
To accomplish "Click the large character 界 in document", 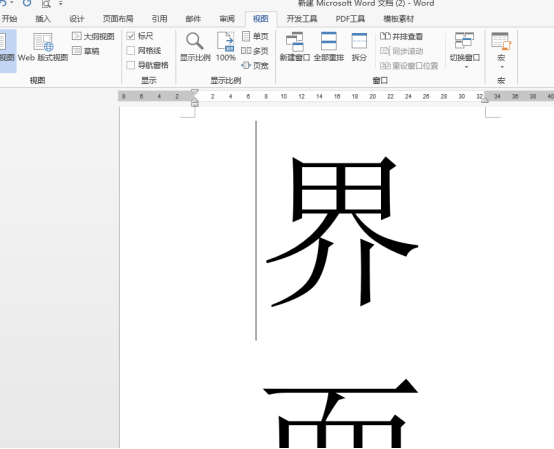I will (x=342, y=231).
